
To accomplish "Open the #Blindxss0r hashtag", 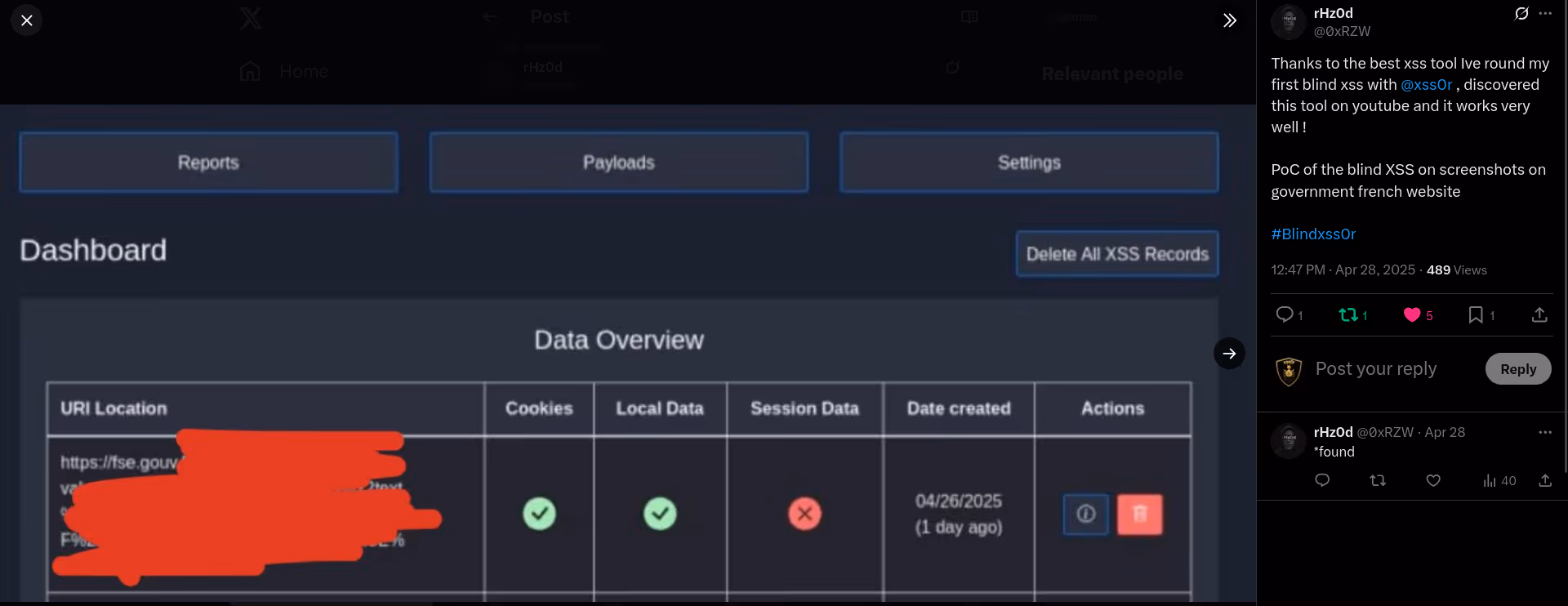I will (1313, 234).
